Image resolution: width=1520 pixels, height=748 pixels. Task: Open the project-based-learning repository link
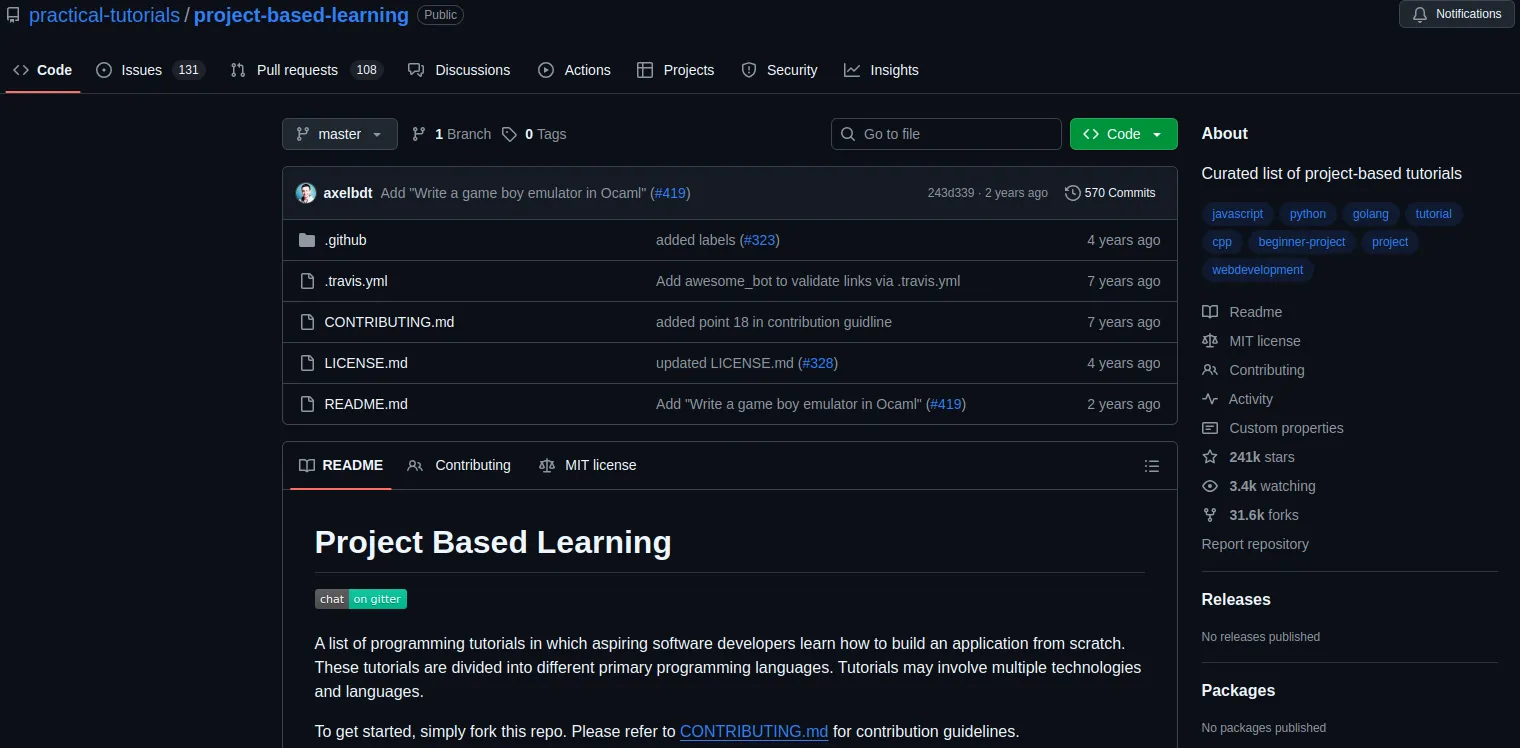301,15
